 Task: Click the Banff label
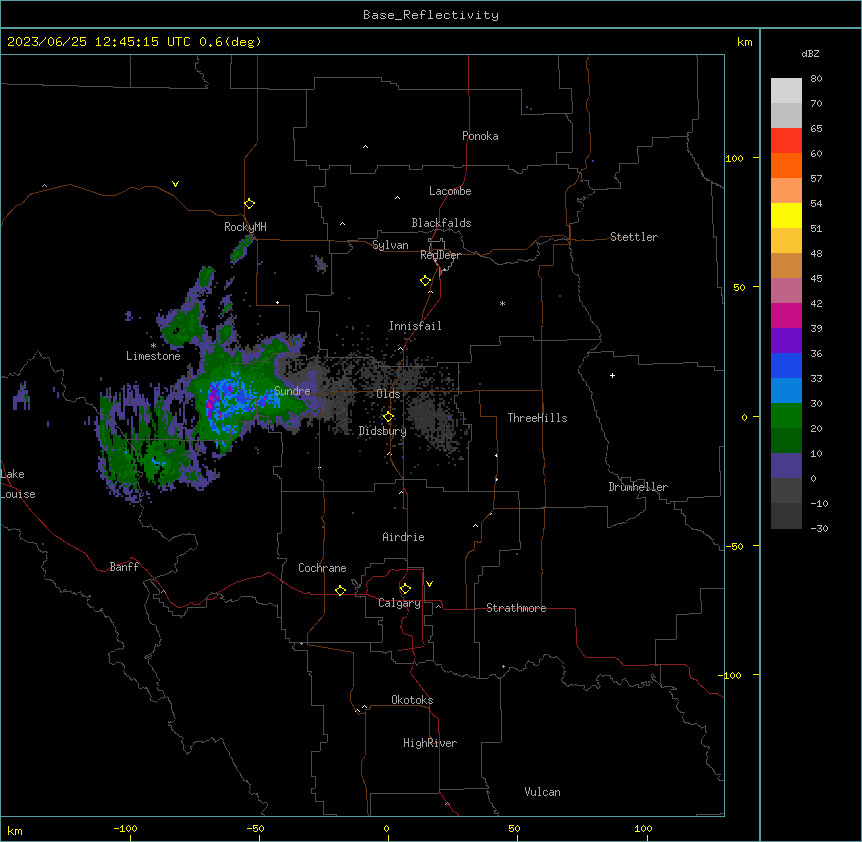click(x=124, y=567)
